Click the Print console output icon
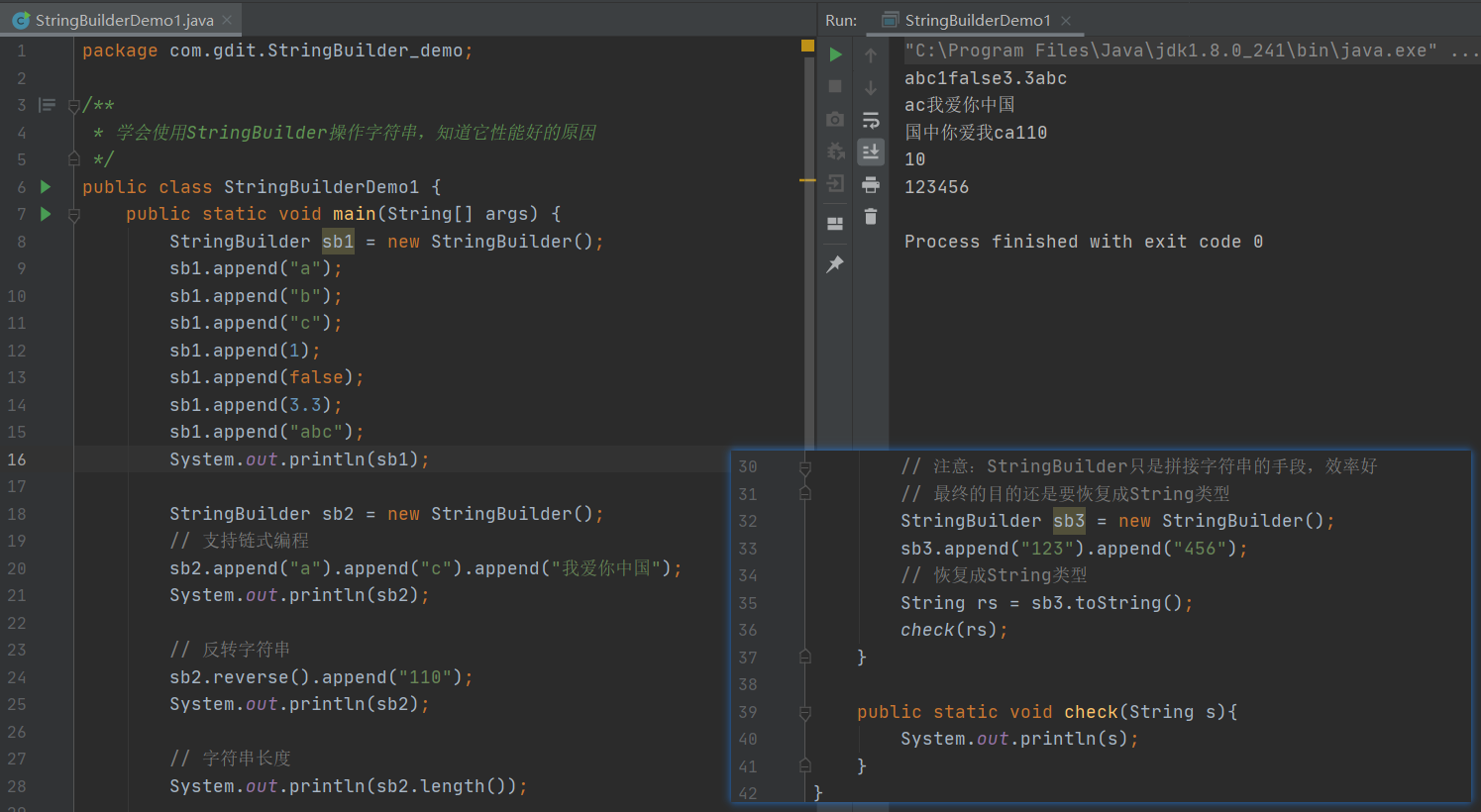The image size is (1481, 812). pos(871,184)
